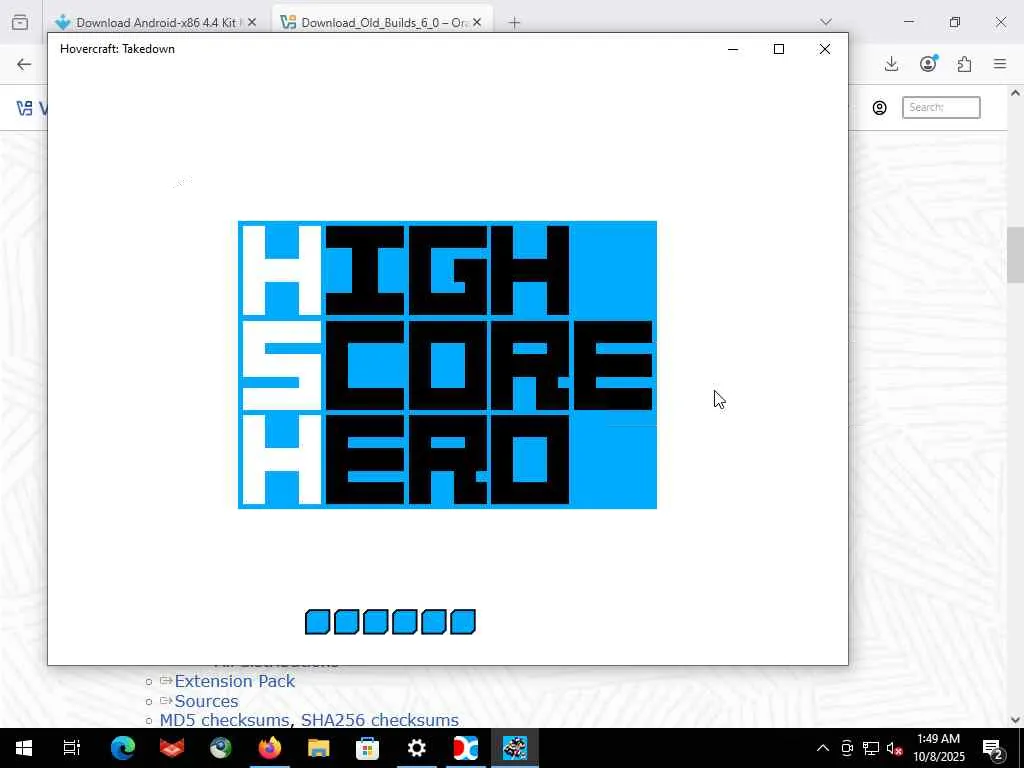Open the Firefox View icon at top left
The height and width of the screenshot is (768, 1024).
(x=20, y=23)
